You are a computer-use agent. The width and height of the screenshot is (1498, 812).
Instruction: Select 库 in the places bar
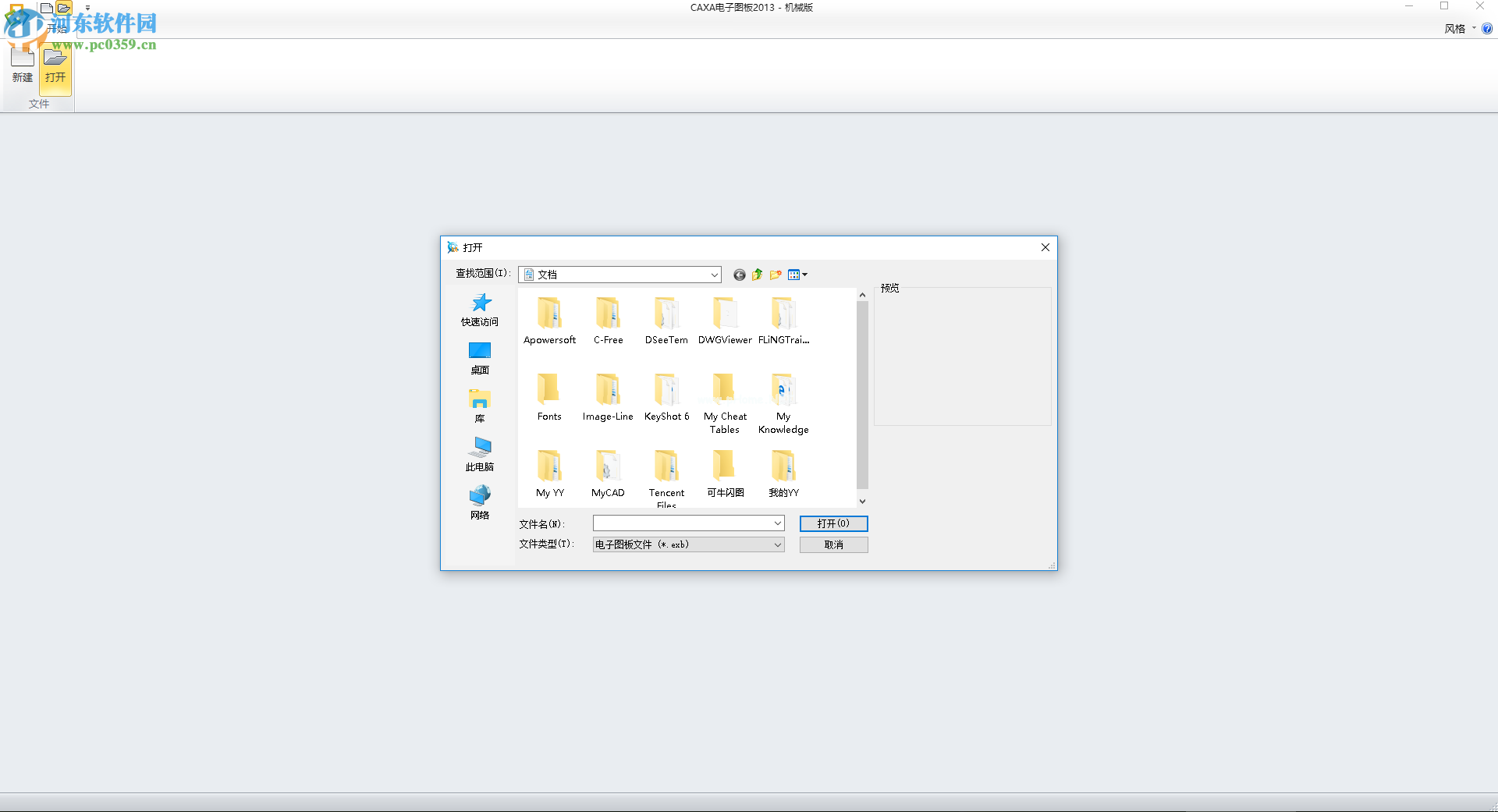(x=480, y=406)
